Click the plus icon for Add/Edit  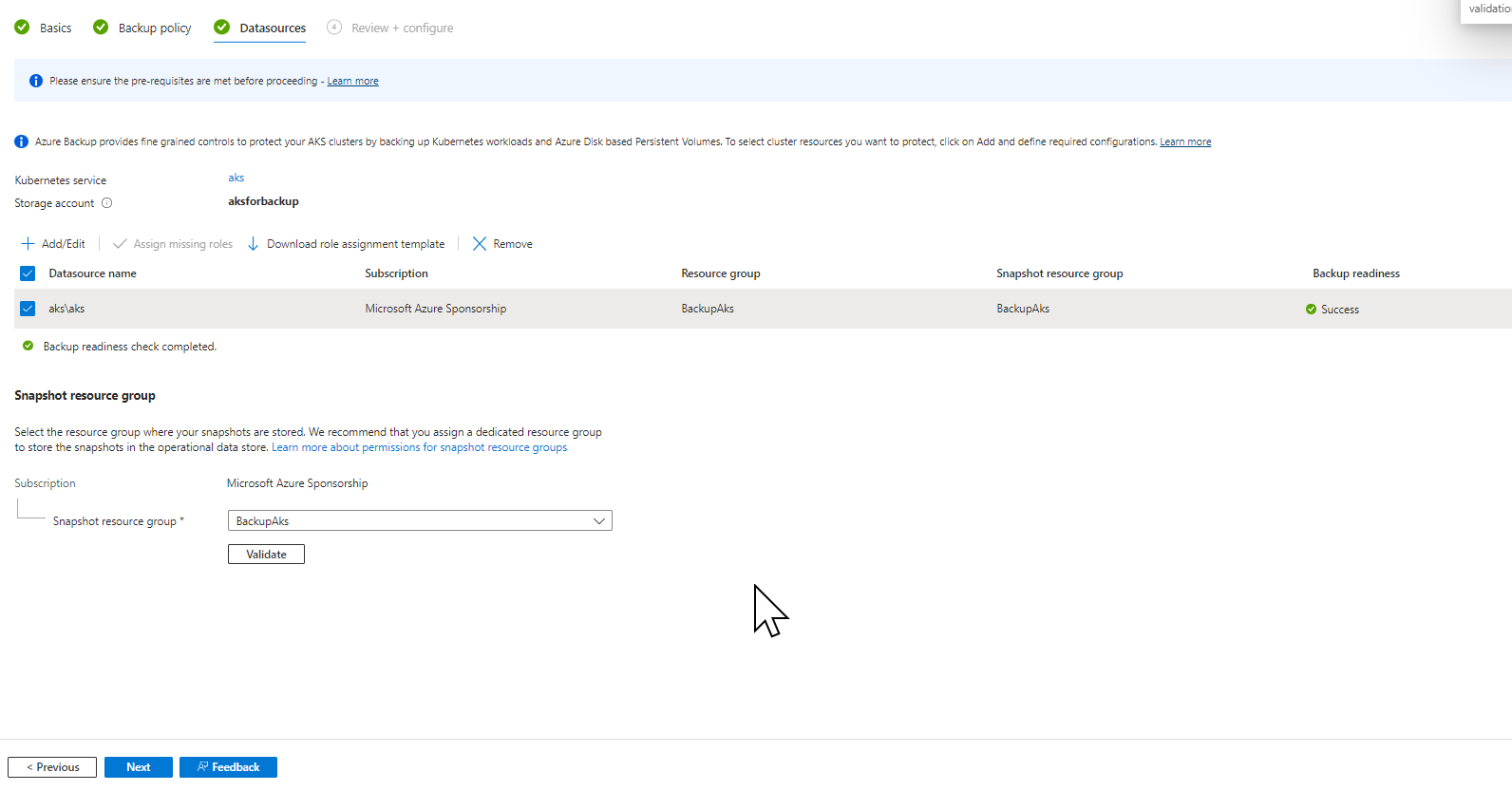click(x=28, y=244)
